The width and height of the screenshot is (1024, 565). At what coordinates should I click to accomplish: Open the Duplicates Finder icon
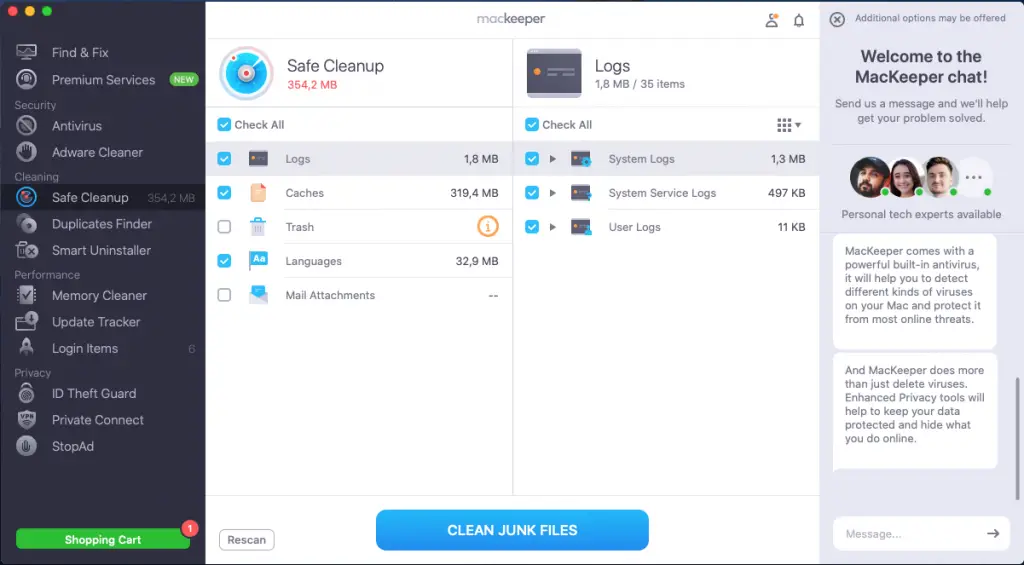coord(26,223)
